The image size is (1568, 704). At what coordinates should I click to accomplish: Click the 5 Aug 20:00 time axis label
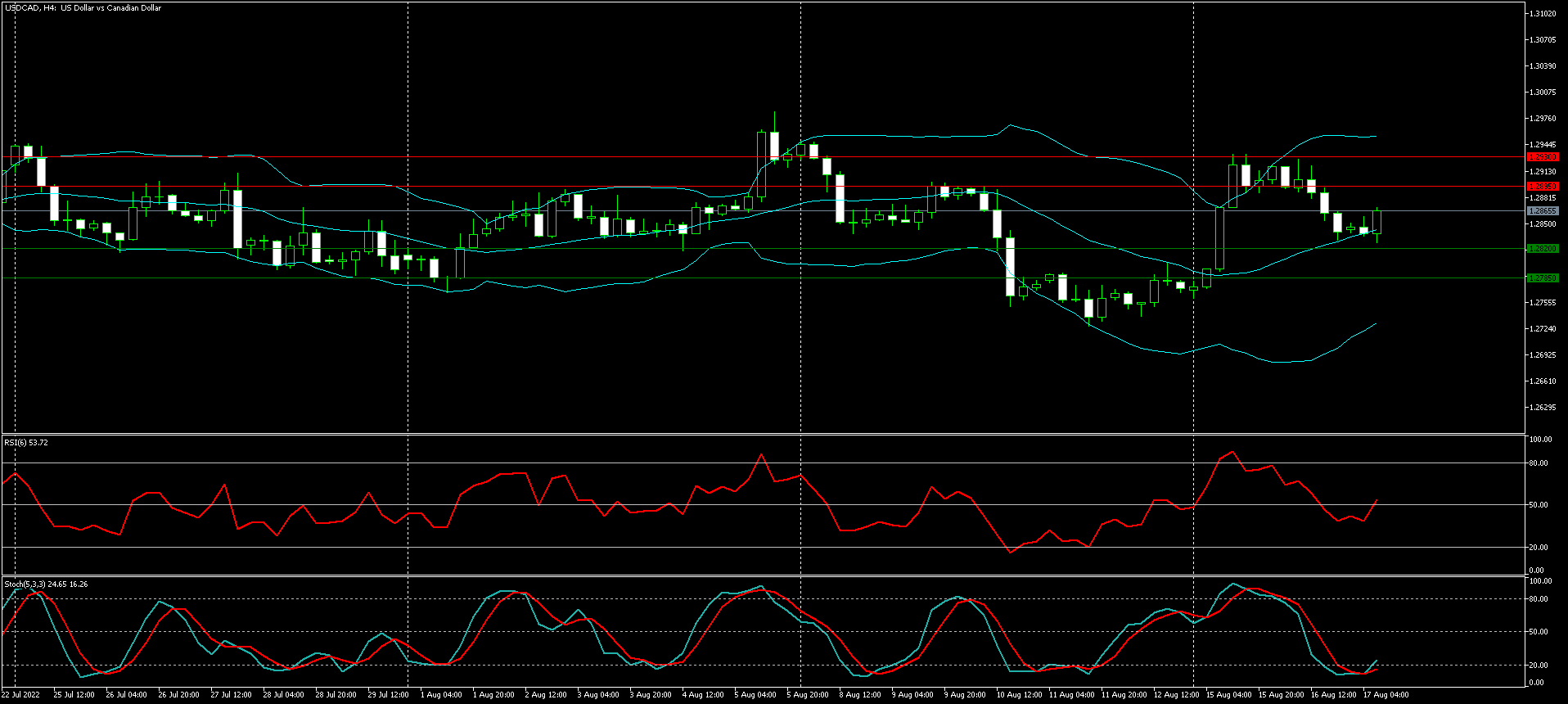click(x=808, y=695)
